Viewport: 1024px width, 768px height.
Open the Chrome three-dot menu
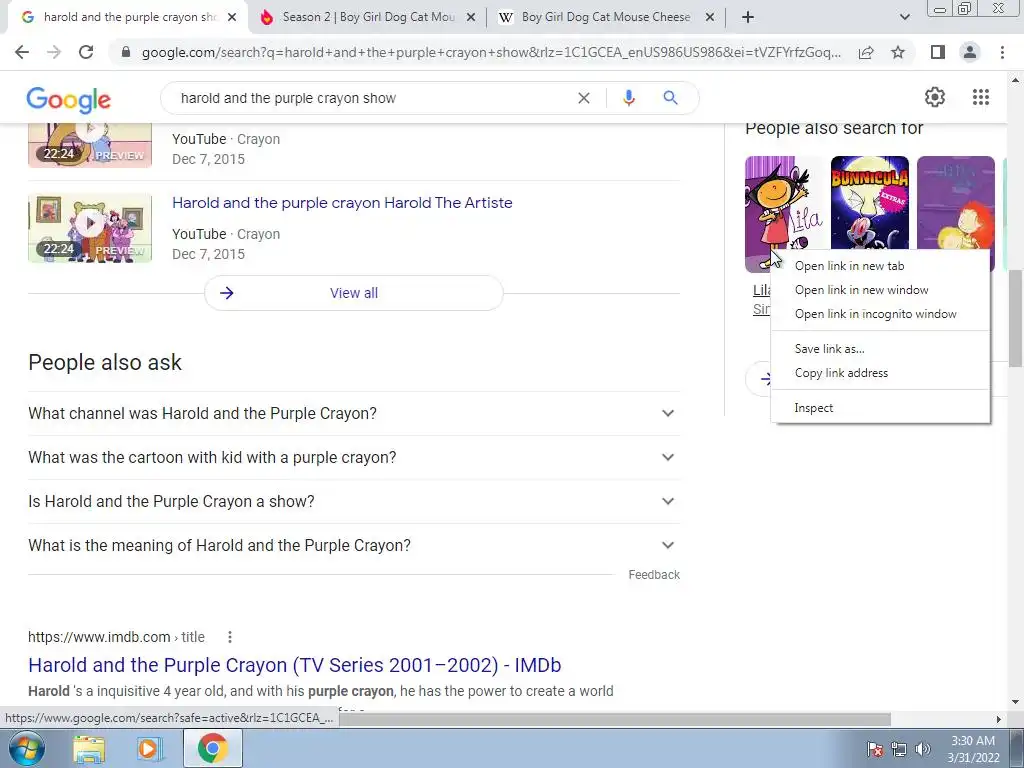point(1002,52)
